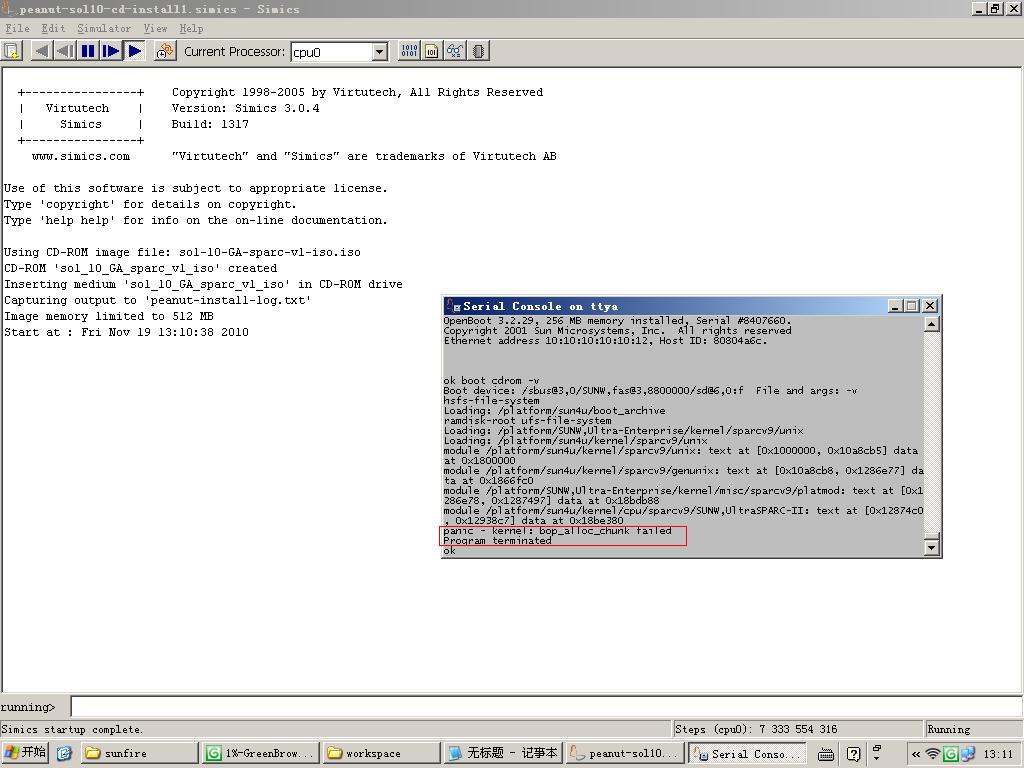The height and width of the screenshot is (768, 1024).
Task: Click the chip device icon in toolbar
Action: [x=478, y=51]
